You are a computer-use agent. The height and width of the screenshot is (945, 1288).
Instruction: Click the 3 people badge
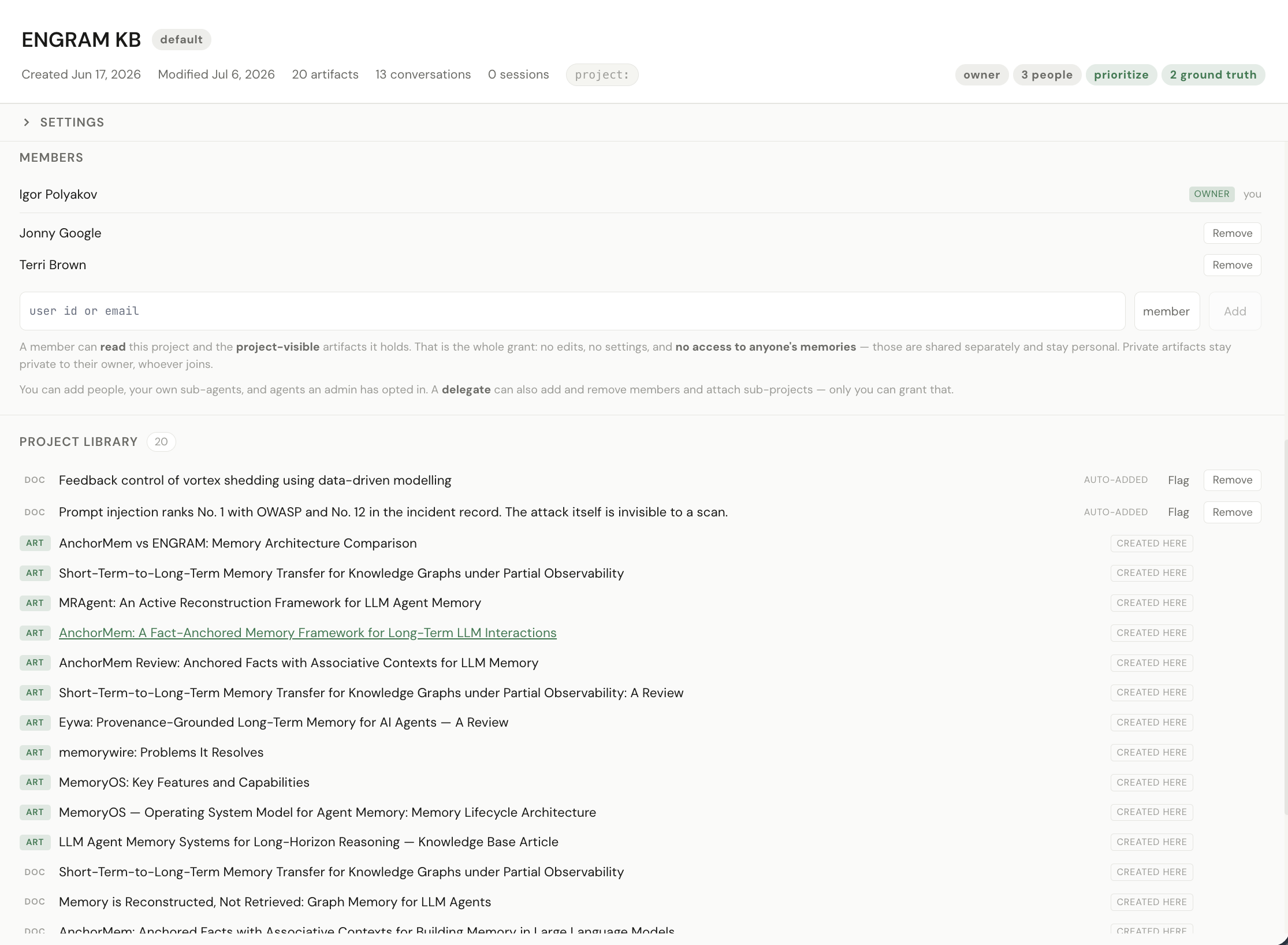pos(1047,75)
